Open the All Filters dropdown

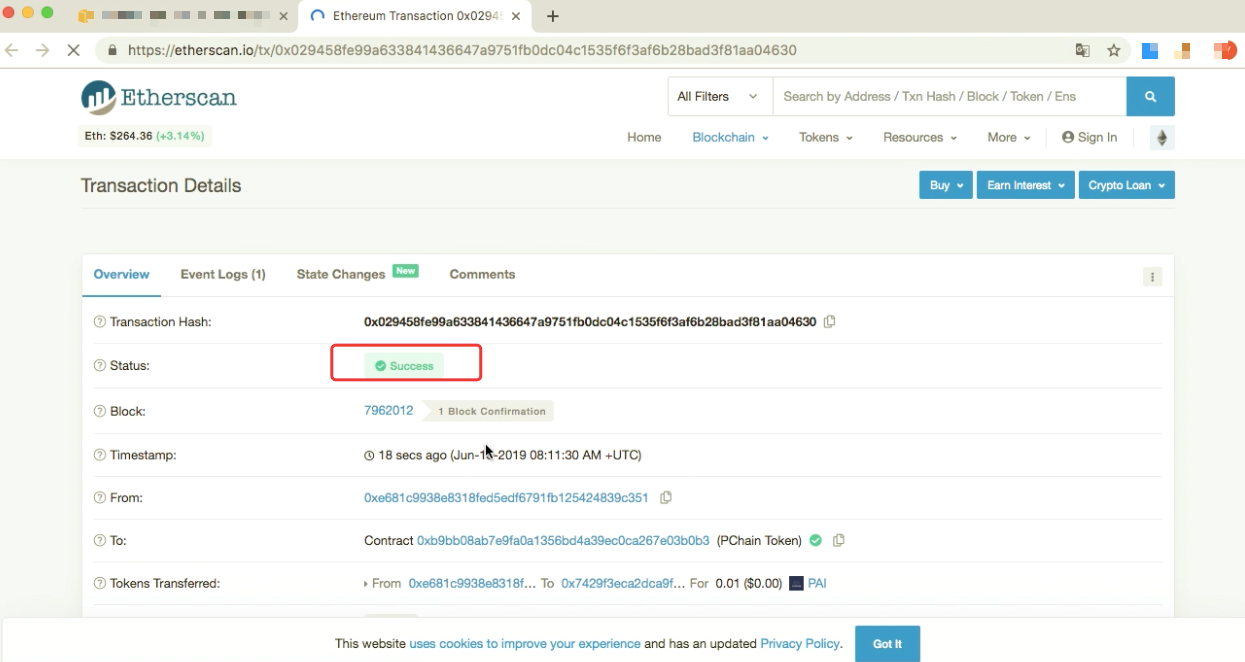coord(720,97)
